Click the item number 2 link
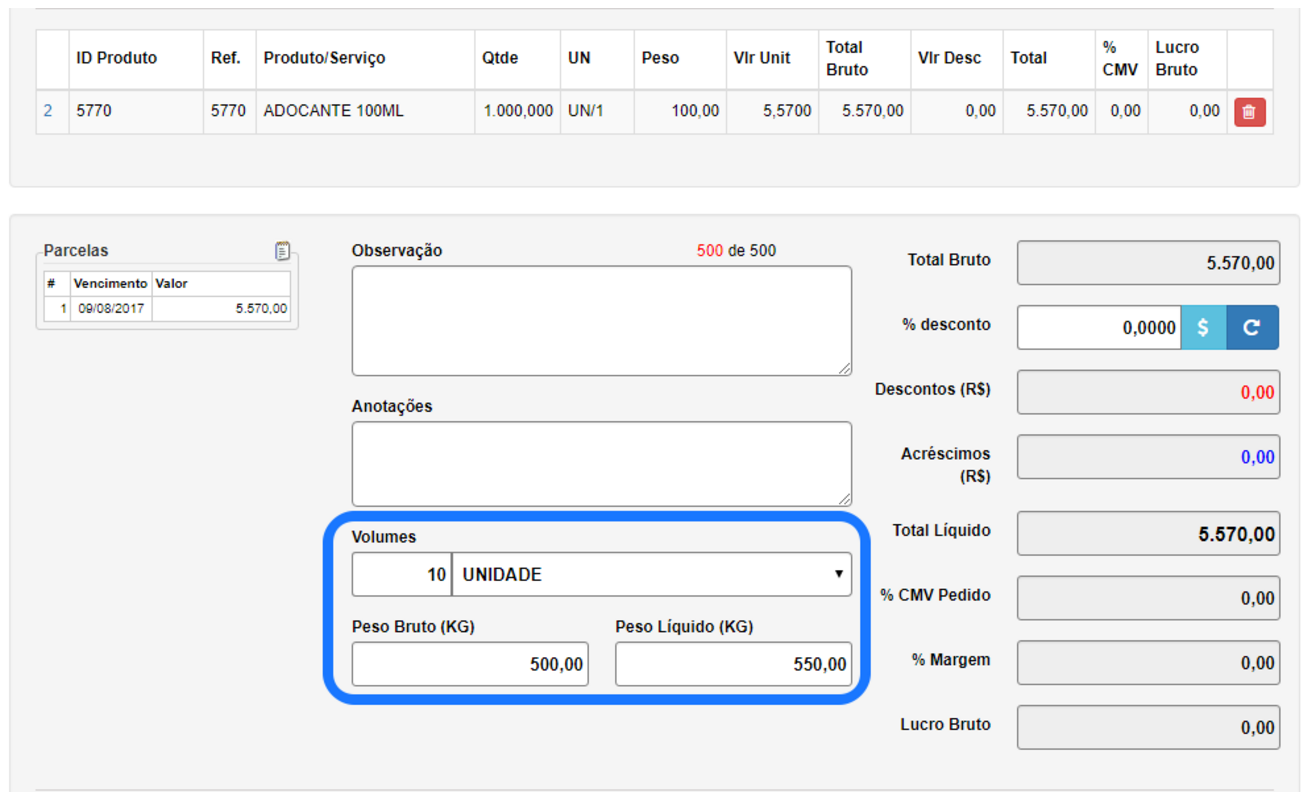This screenshot has width=1314, height=801. 48,111
